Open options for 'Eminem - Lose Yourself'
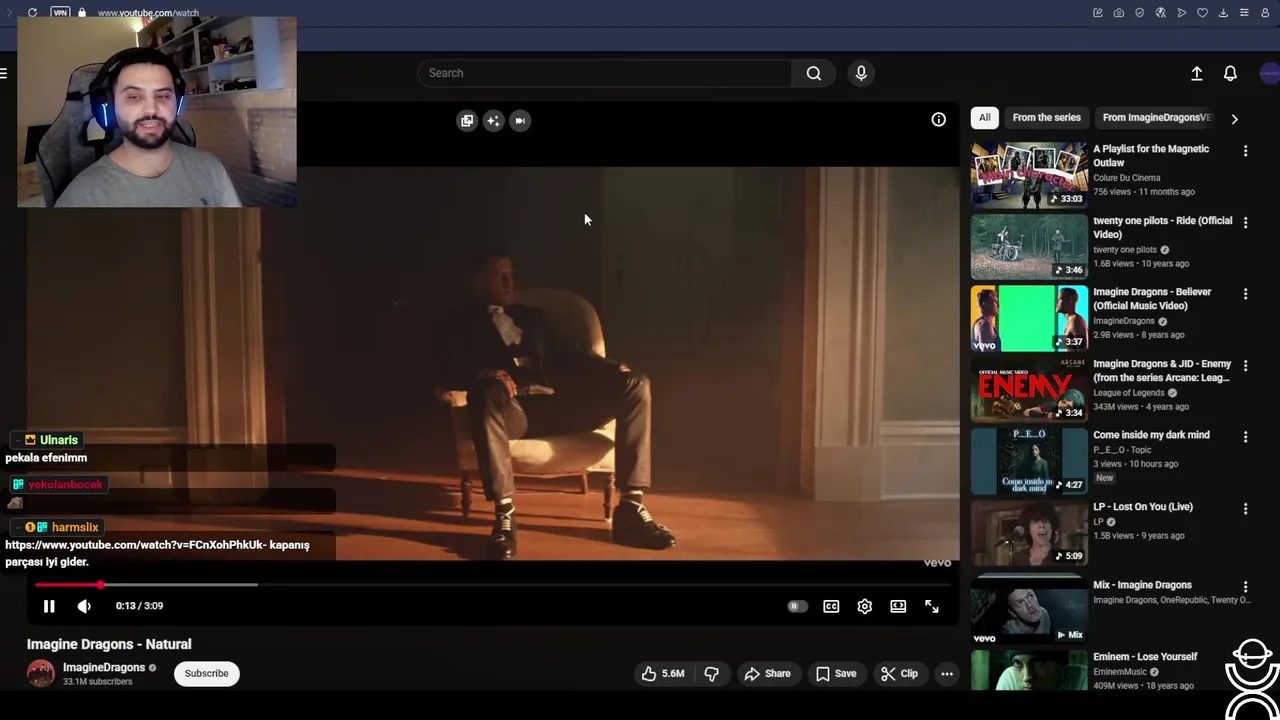The width and height of the screenshot is (1280, 720). (1245, 659)
